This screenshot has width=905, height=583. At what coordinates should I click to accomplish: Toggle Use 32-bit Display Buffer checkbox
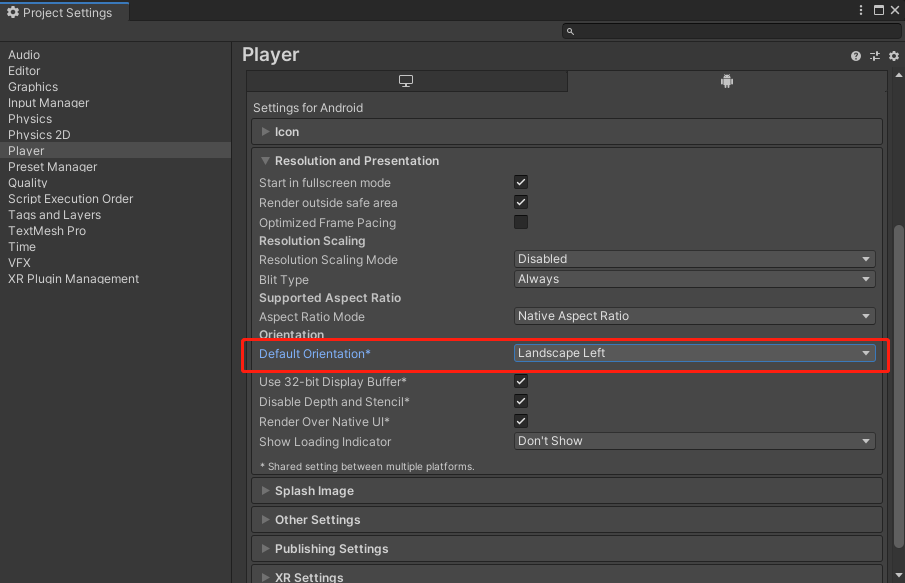521,381
